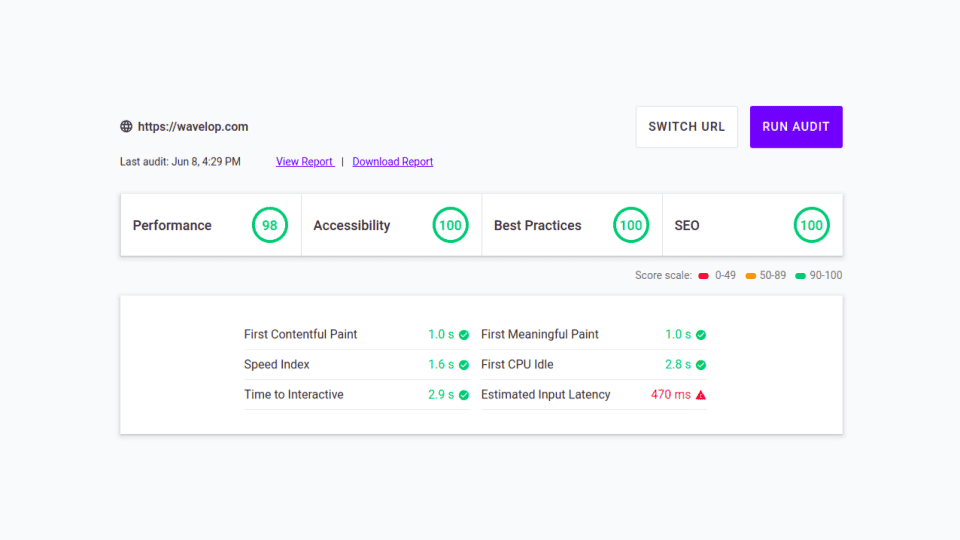This screenshot has width=960, height=540.
Task: Click the green check for Time to Interactive
Action: (464, 395)
